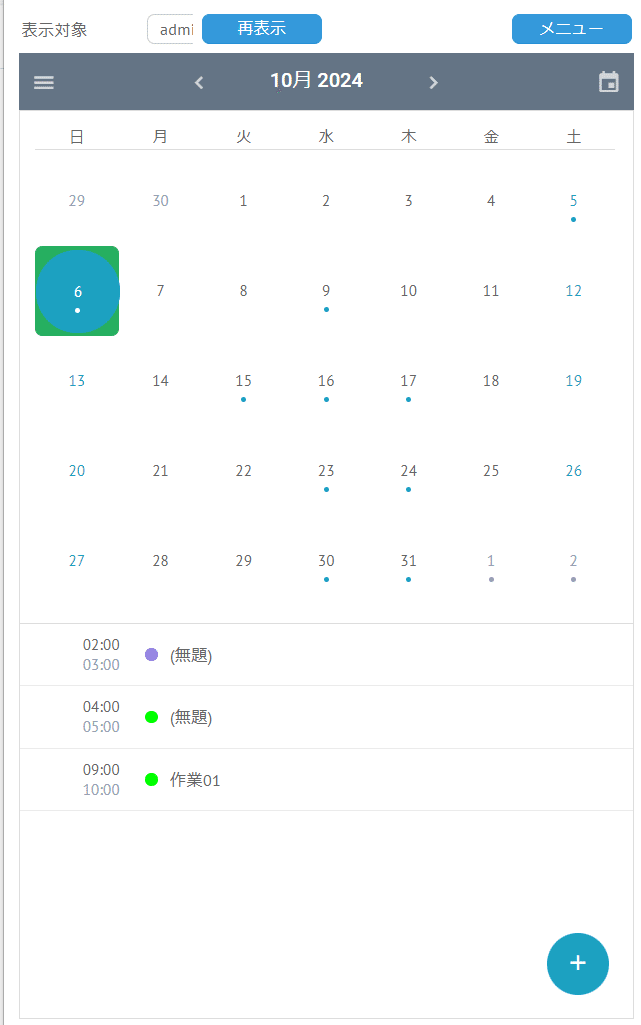
Task: Open the 作業01 event at 09:00
Action: (x=326, y=780)
